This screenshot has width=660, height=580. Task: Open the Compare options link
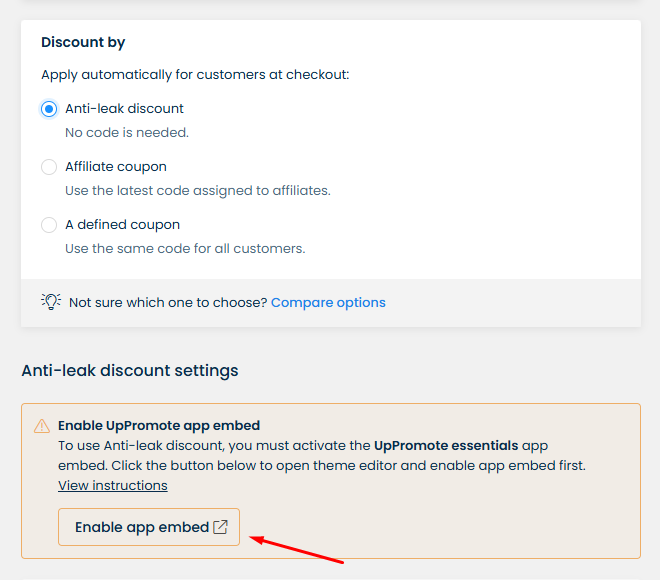point(328,302)
